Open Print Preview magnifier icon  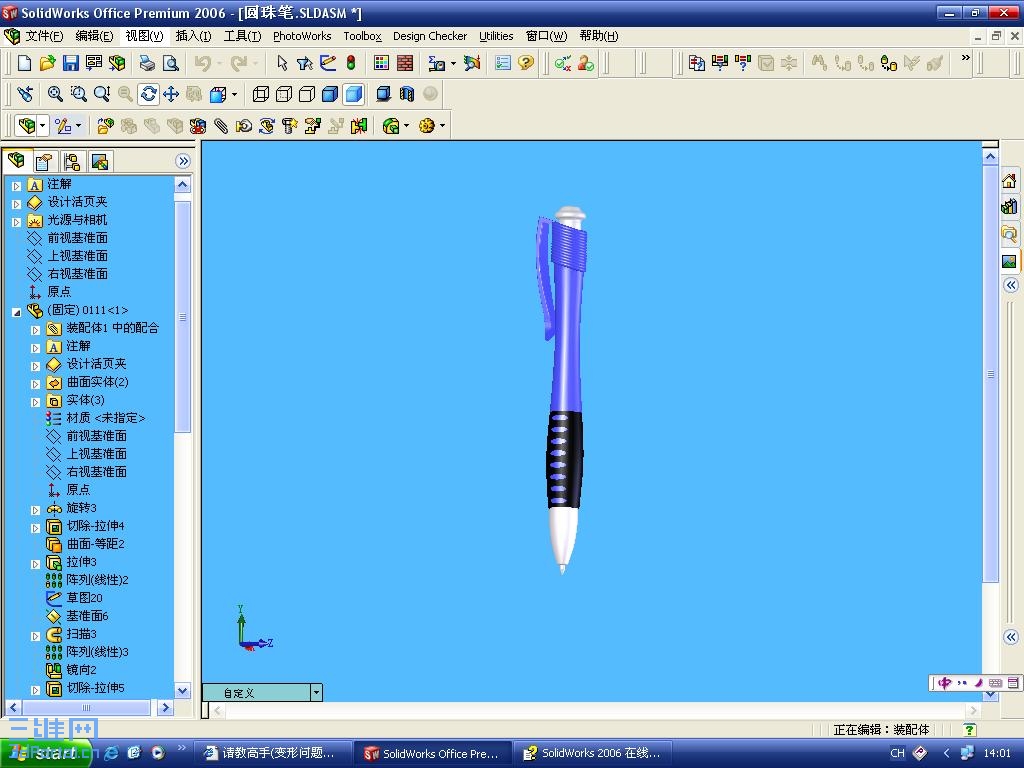coord(170,63)
